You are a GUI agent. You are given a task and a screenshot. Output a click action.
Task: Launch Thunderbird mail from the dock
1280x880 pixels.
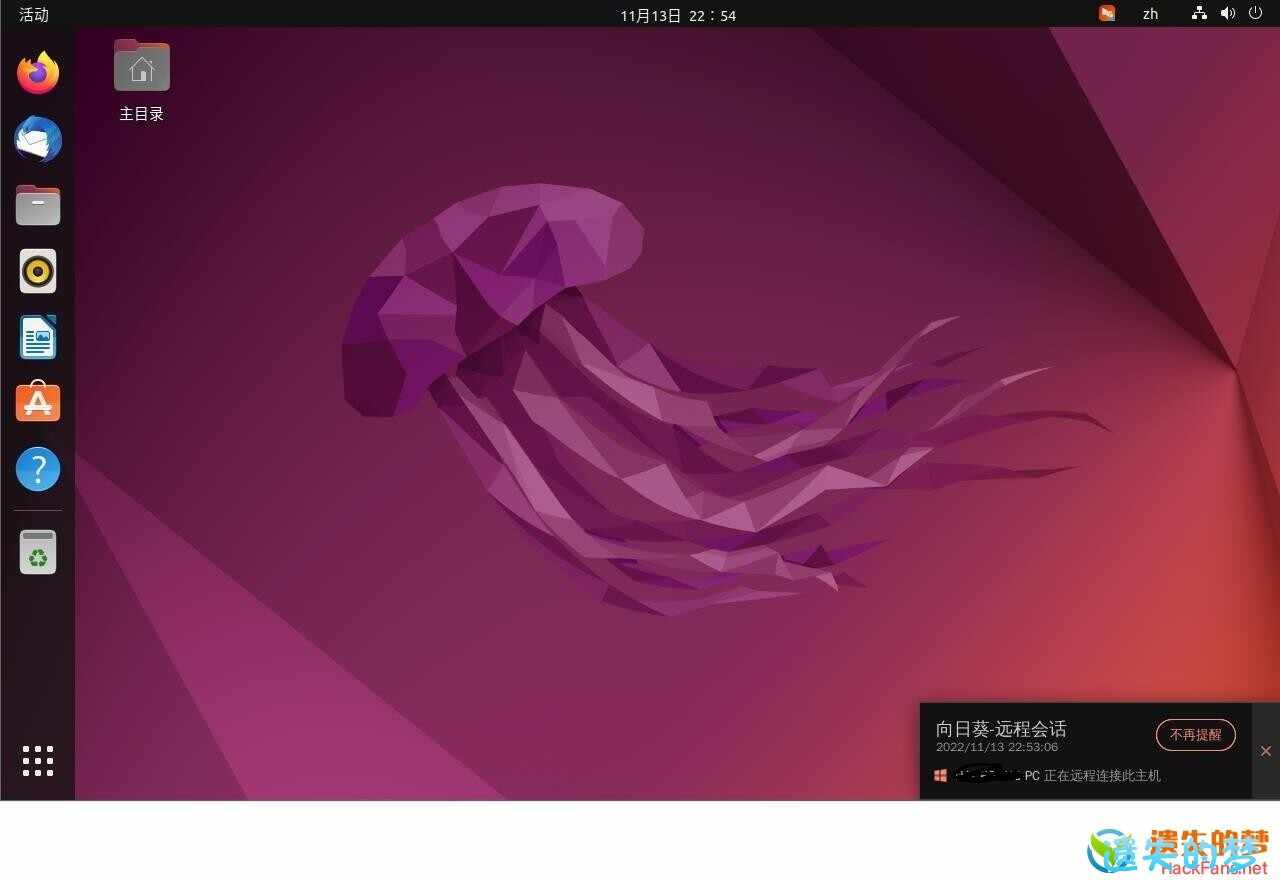38,140
